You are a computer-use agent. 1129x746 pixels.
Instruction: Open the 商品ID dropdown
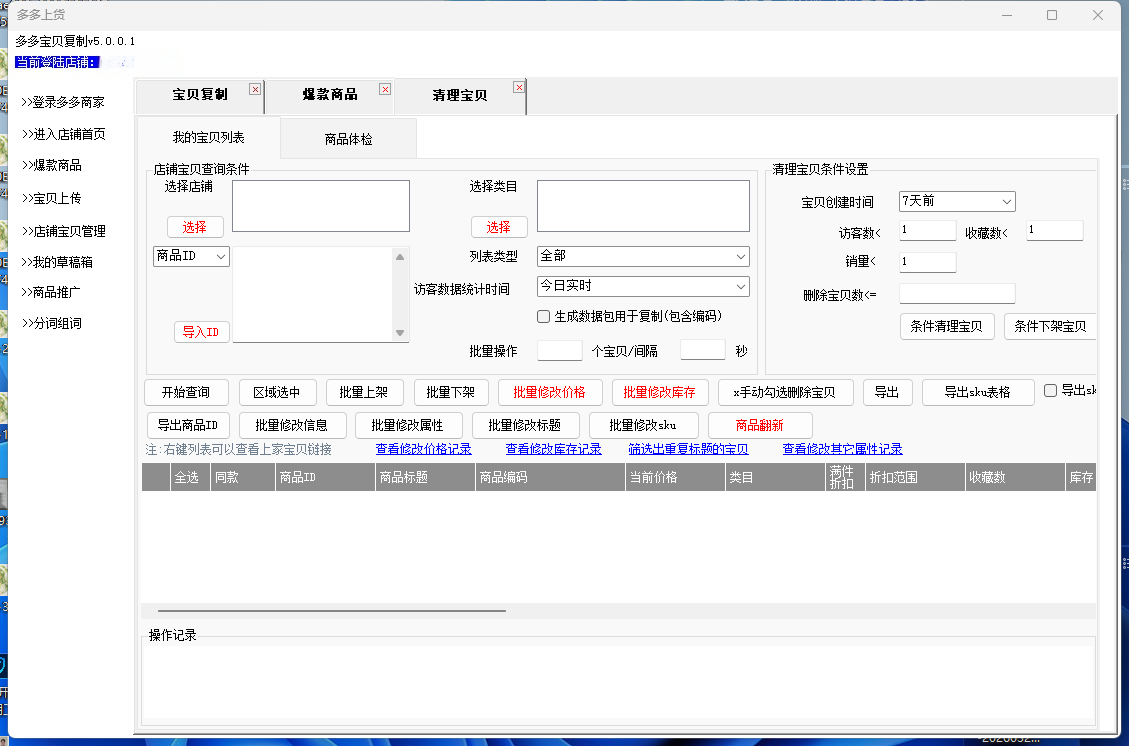tap(191, 256)
